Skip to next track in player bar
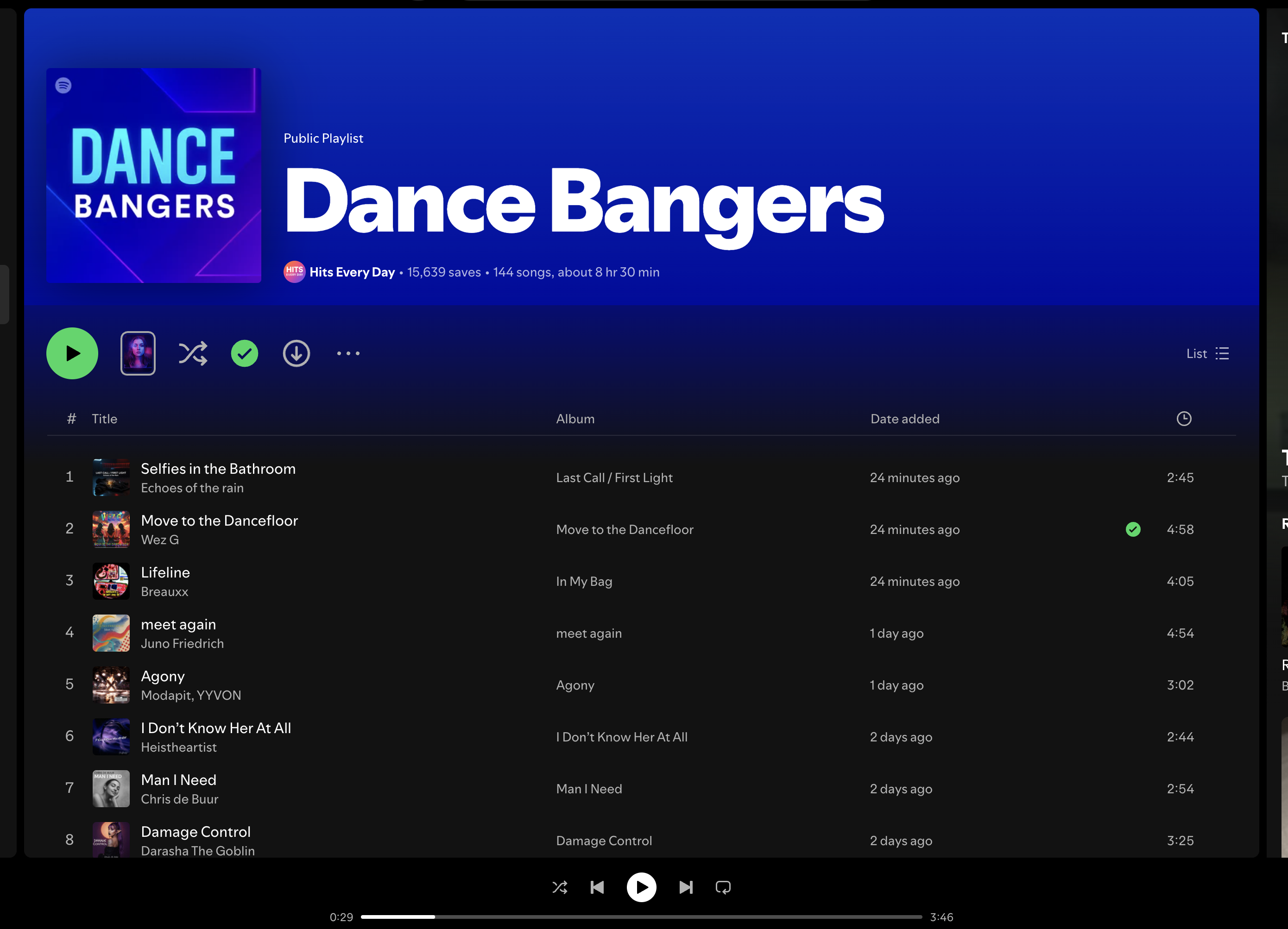Viewport: 1288px width, 929px height. (x=686, y=887)
